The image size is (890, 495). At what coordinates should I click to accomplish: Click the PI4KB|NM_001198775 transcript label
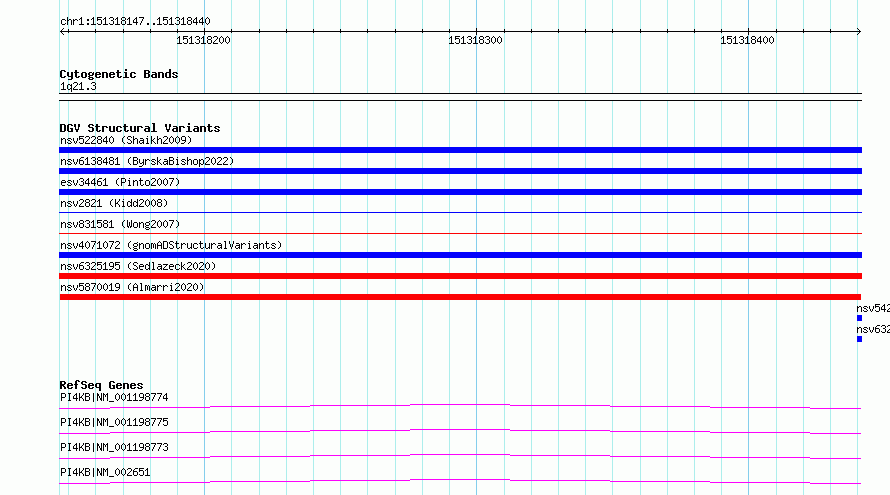tap(114, 422)
